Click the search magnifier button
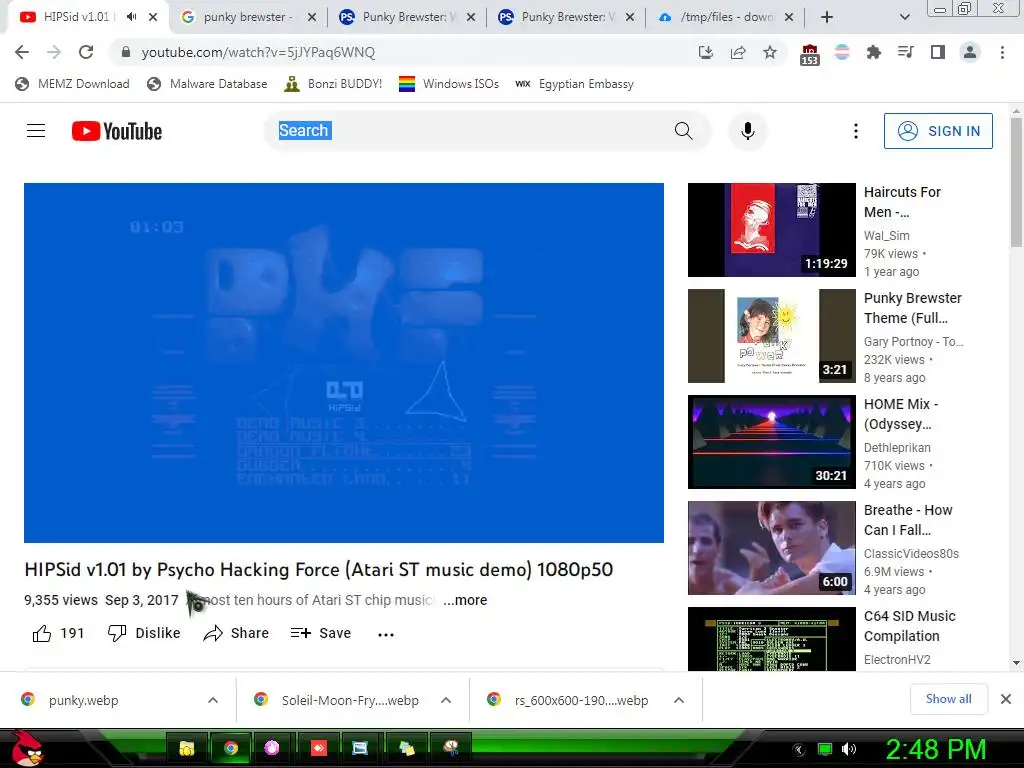The image size is (1024, 768). tap(684, 131)
